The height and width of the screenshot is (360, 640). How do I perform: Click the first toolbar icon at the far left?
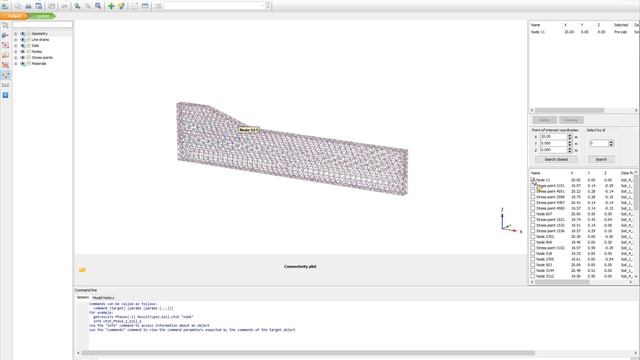coord(5,6)
